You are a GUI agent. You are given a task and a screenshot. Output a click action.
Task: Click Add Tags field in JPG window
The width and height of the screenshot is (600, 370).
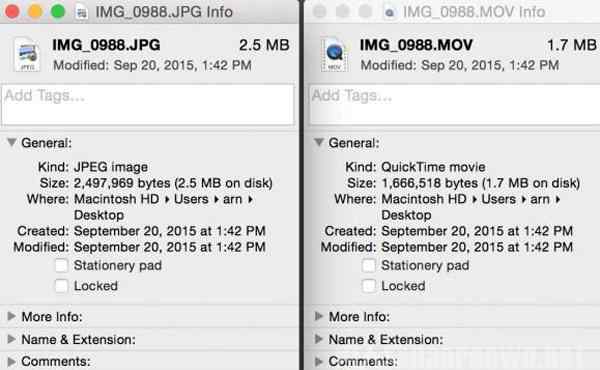148,104
